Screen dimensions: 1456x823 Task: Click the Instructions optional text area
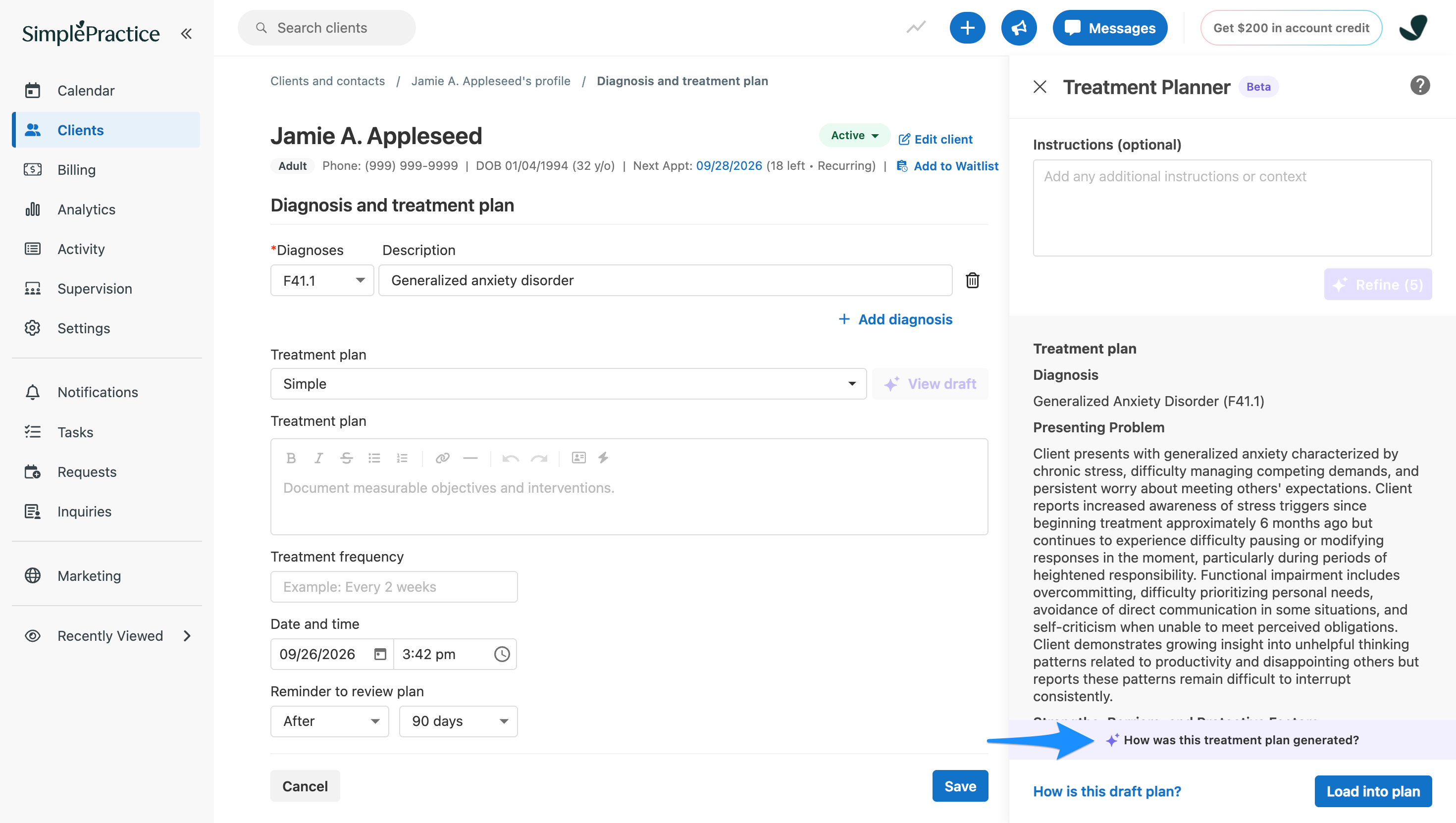click(x=1232, y=208)
